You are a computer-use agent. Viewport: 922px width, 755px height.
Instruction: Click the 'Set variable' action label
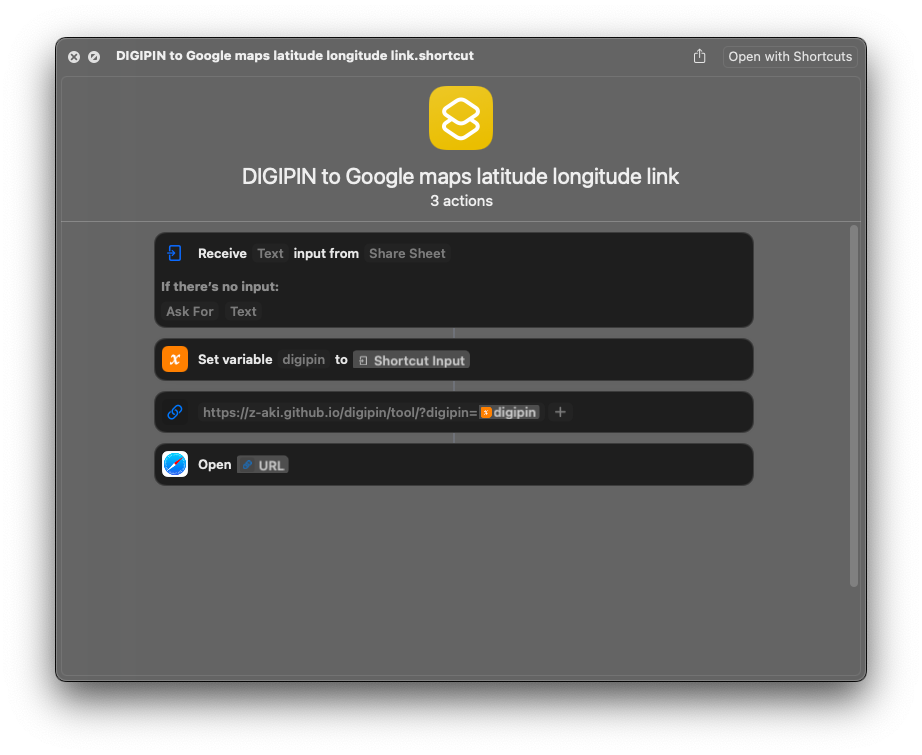pos(235,359)
